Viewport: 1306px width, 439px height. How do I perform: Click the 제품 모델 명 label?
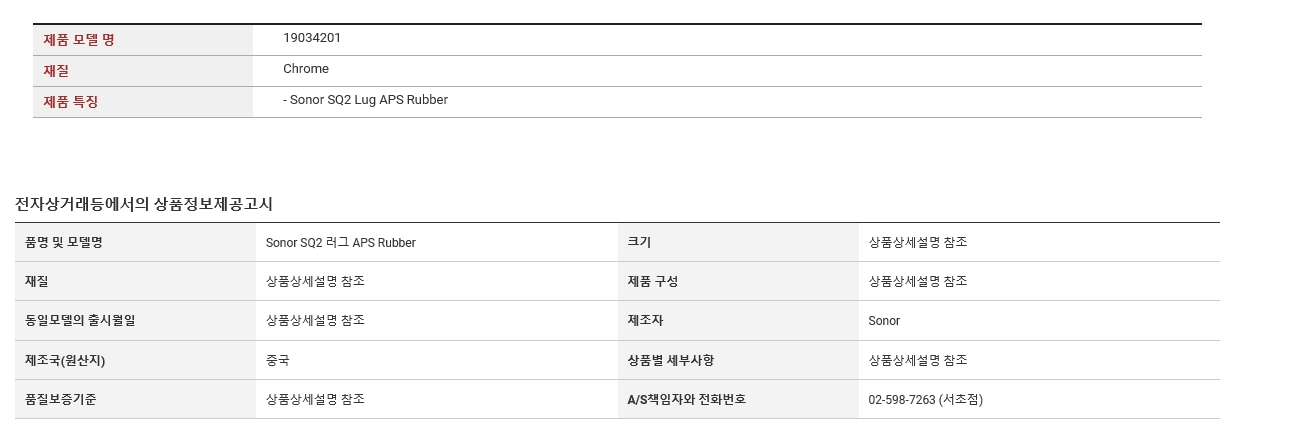click(x=79, y=40)
